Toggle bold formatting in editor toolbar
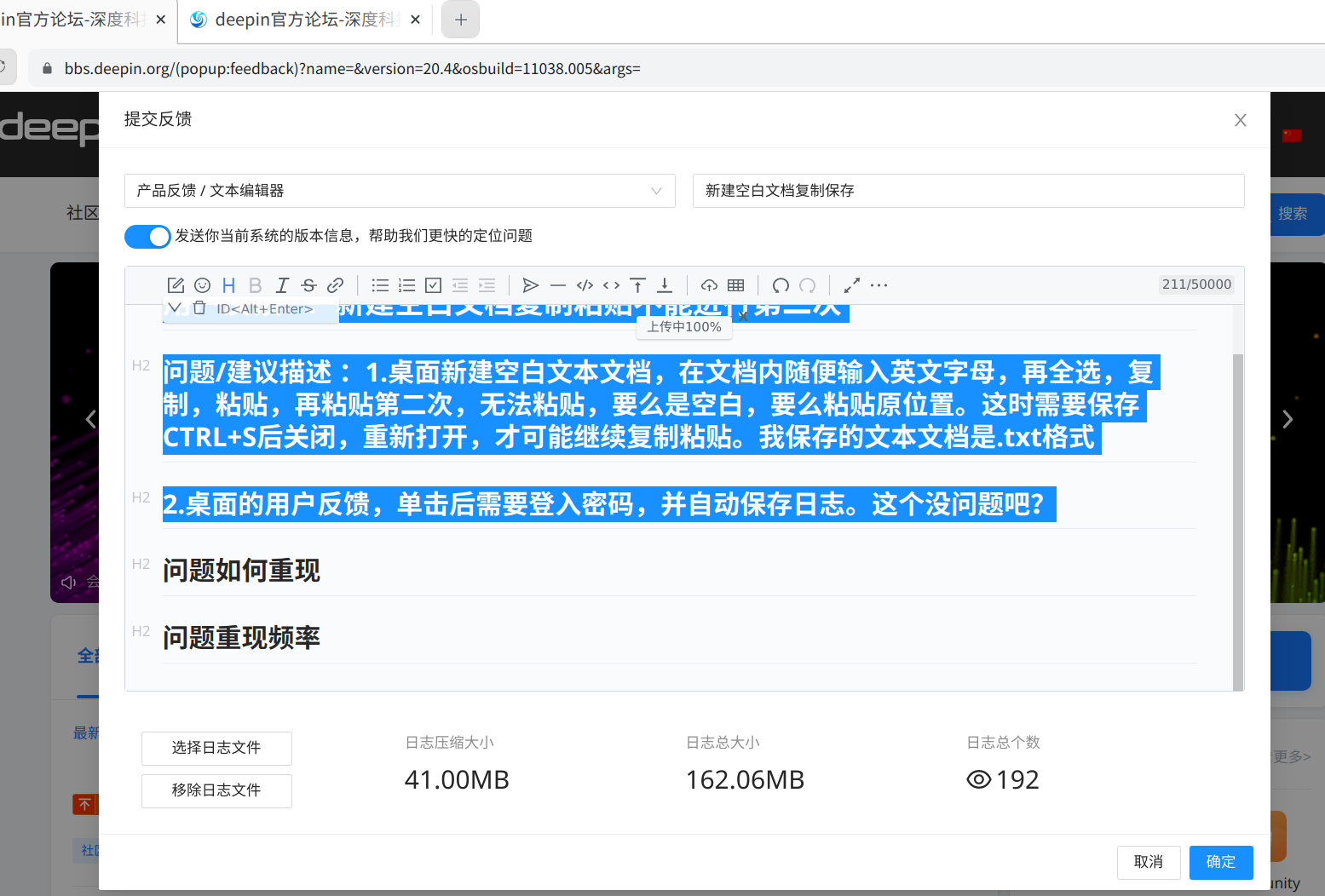The image size is (1325, 896). coord(255,285)
